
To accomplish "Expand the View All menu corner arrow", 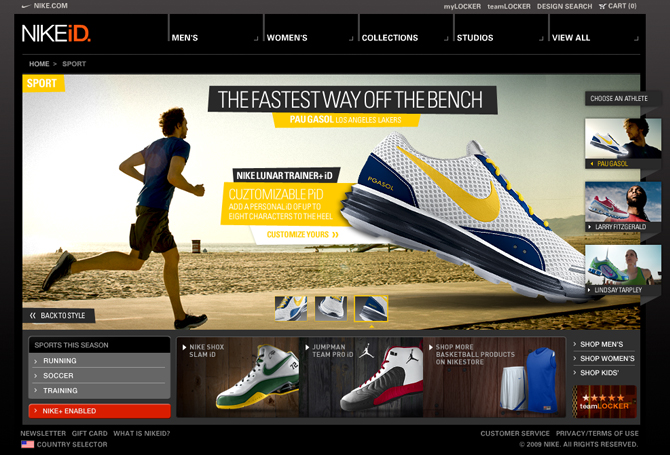I will (636, 39).
